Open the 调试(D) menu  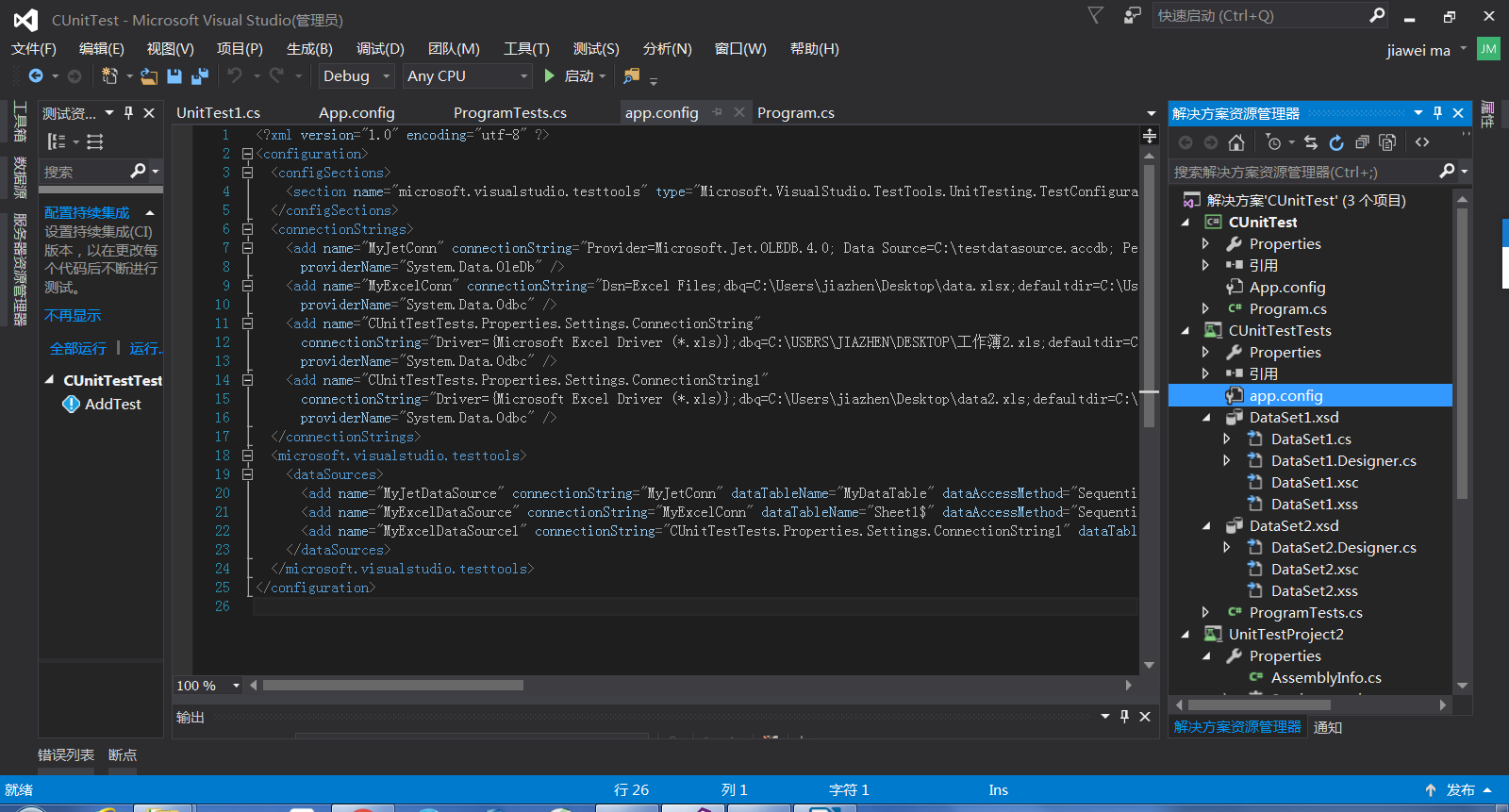point(380,49)
